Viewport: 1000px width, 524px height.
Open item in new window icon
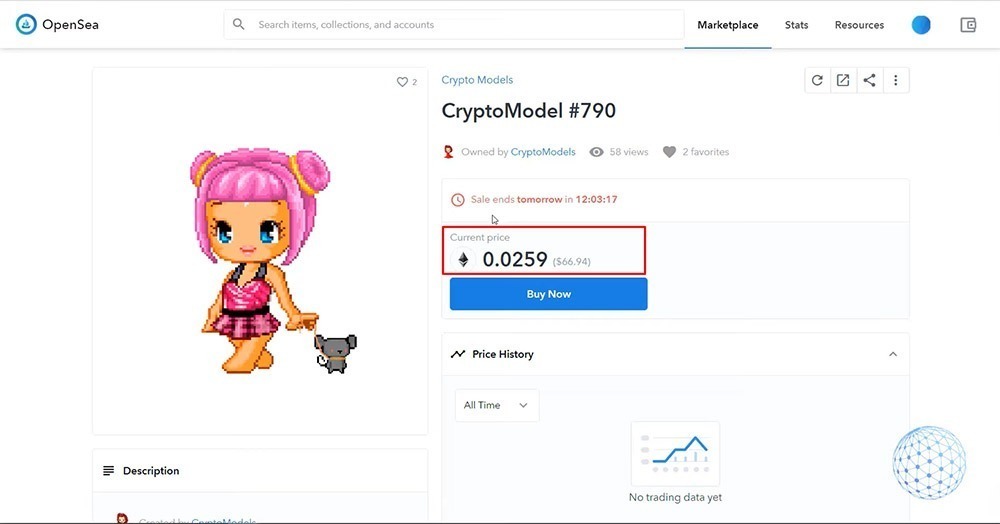(843, 81)
